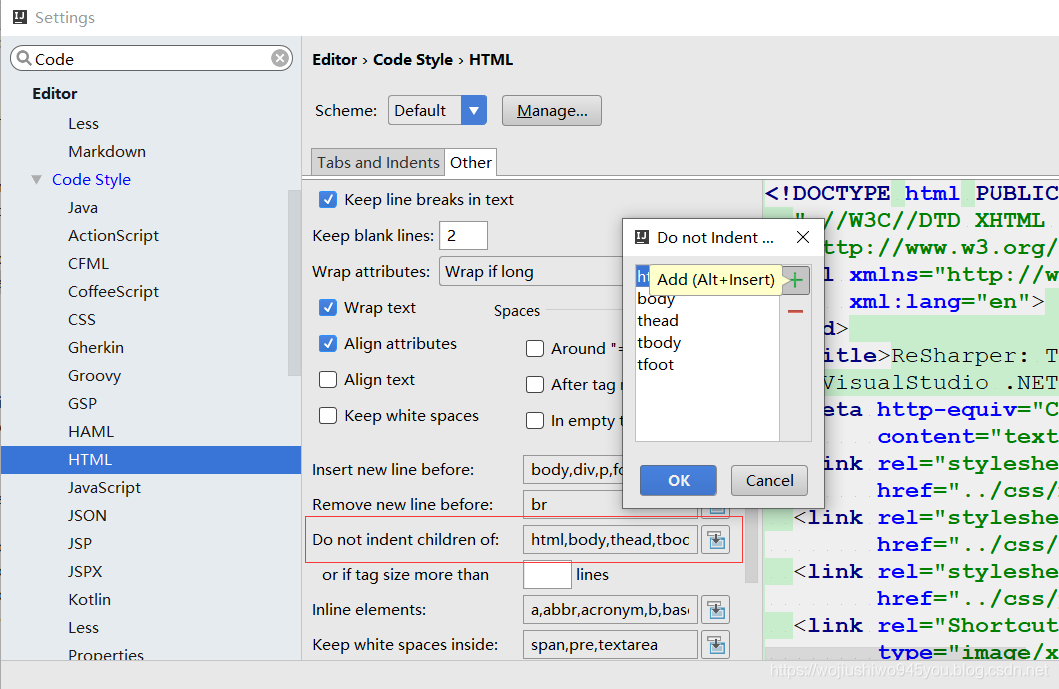
Task: Click the Keep white spaces inside field
Action: 611,645
